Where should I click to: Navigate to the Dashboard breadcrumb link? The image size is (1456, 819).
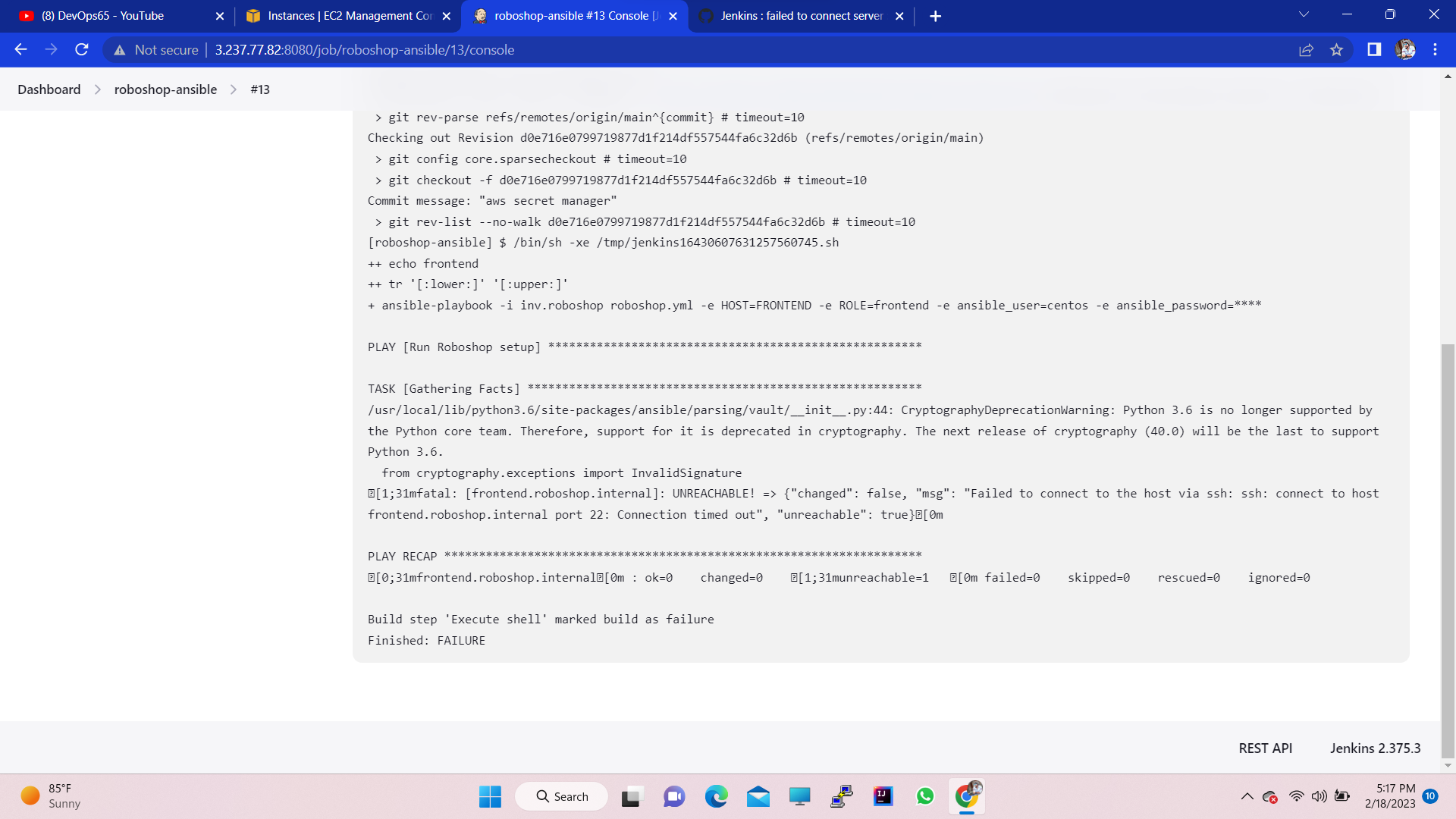pos(49,89)
